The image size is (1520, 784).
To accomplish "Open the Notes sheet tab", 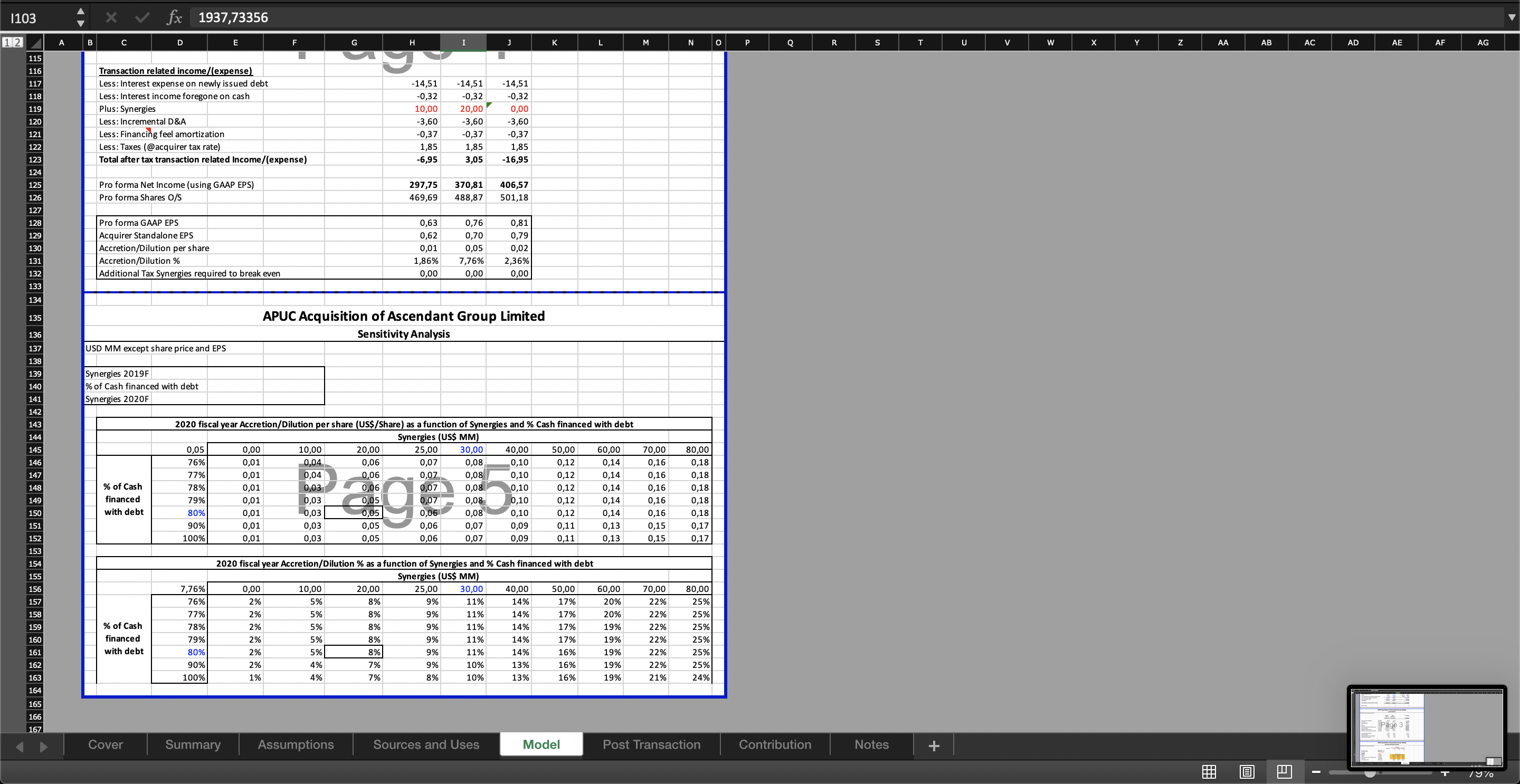I will pyautogui.click(x=871, y=744).
